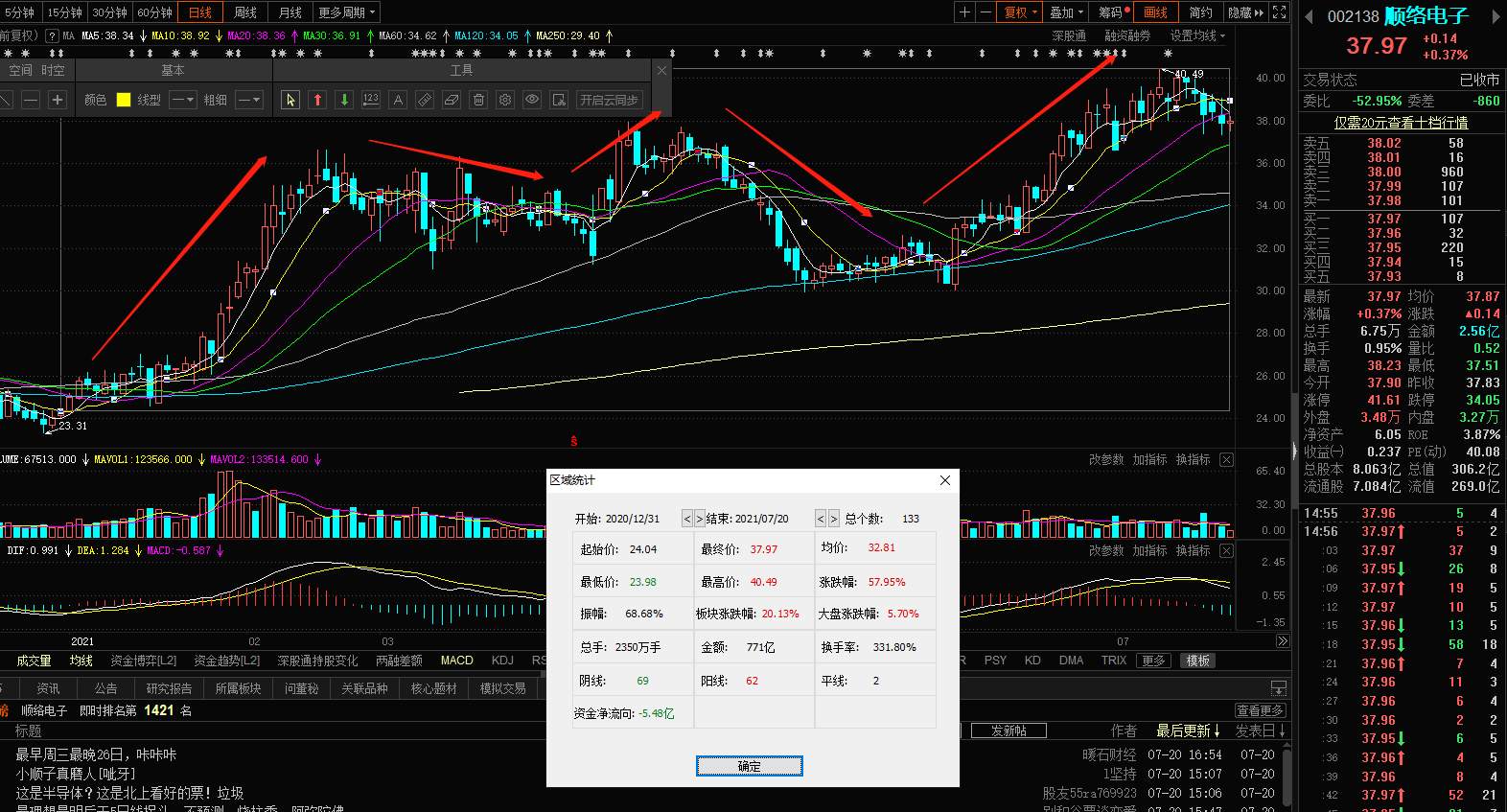Open 深股通 link
The width and height of the screenshot is (1507, 812).
[x=1069, y=35]
